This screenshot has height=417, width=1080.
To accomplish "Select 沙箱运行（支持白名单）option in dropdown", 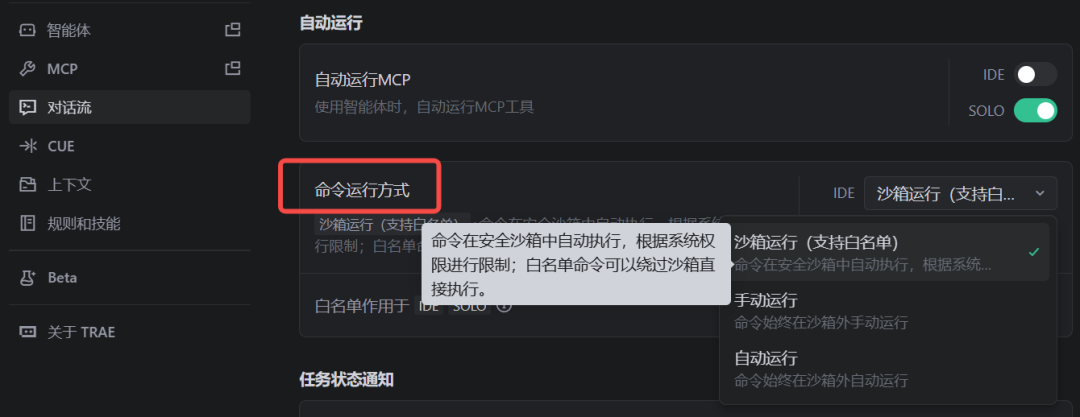I will coord(884,252).
